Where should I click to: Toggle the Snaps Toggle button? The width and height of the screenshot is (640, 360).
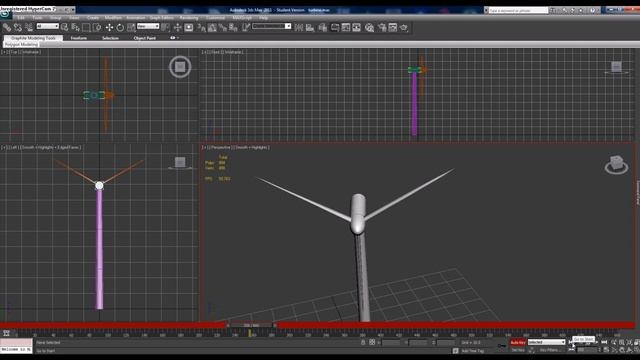(x=201, y=27)
